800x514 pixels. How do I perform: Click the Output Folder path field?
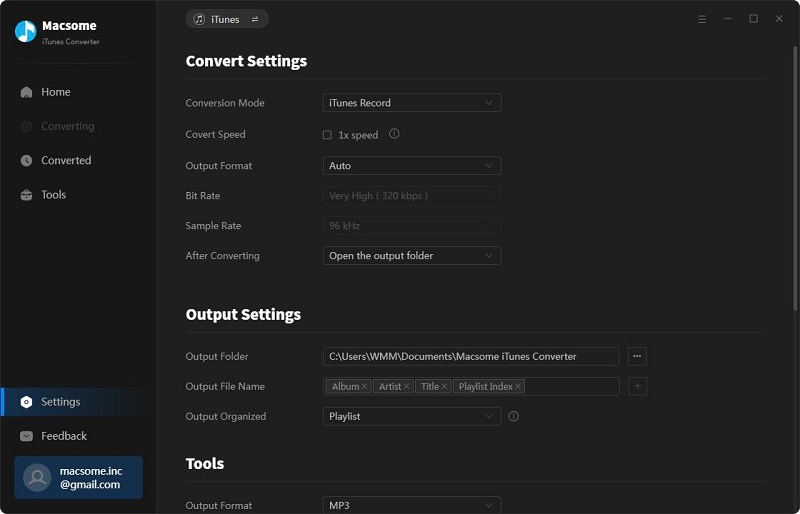click(x=470, y=356)
